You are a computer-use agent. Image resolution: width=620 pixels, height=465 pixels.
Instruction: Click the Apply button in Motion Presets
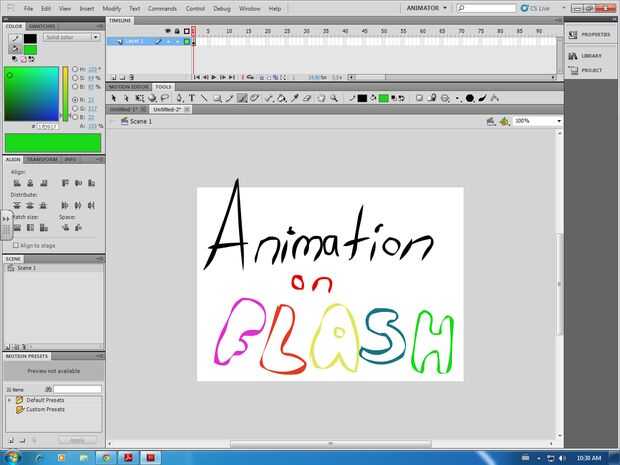click(x=77, y=440)
